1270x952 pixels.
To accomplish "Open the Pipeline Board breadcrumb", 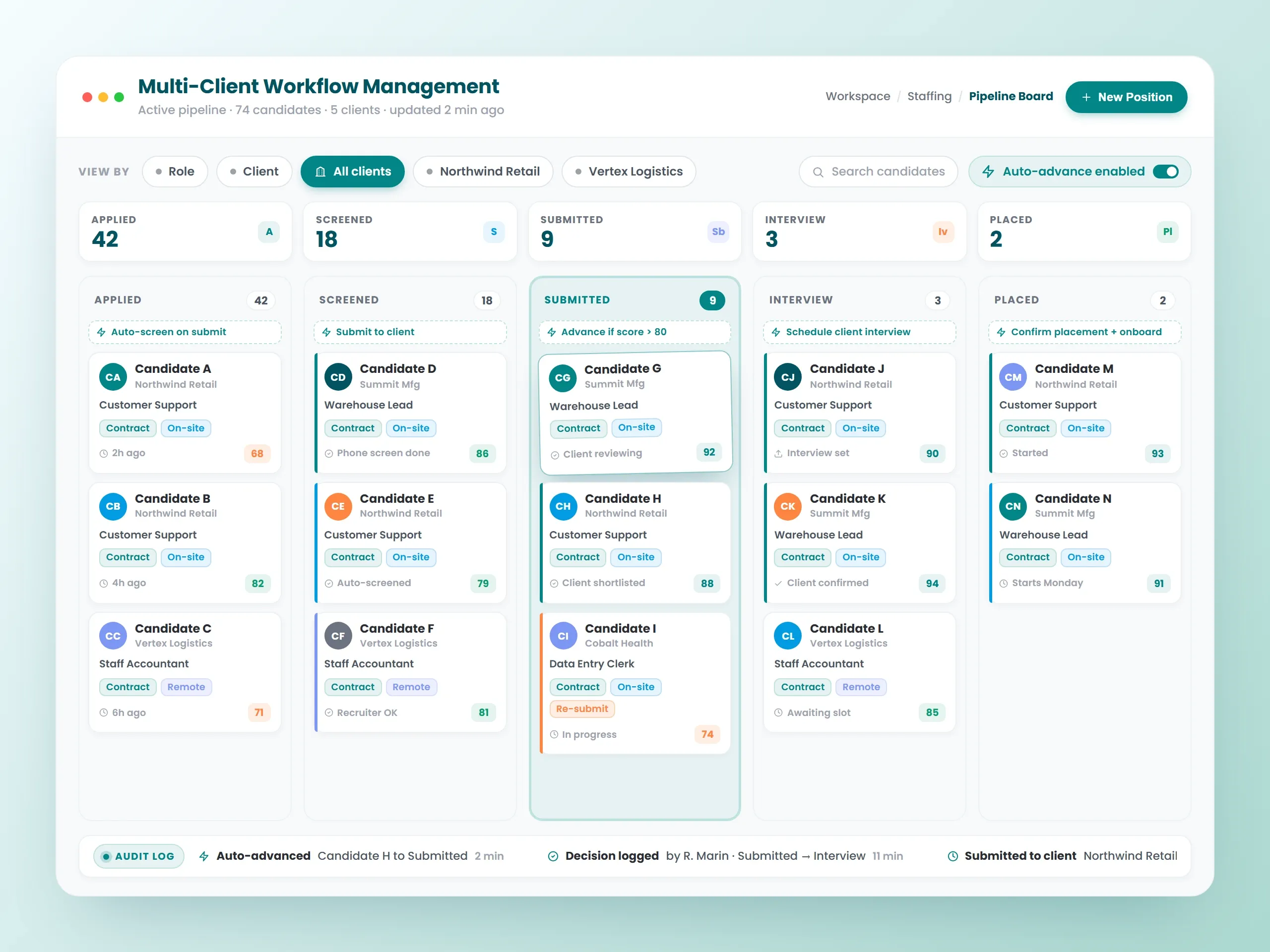I will tap(1011, 96).
